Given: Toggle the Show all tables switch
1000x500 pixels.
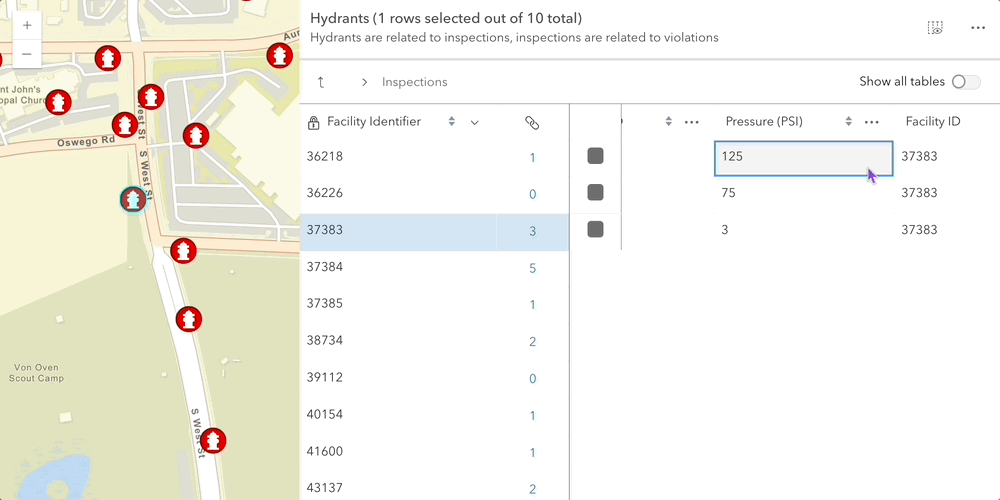Looking at the screenshot, I should coord(965,82).
